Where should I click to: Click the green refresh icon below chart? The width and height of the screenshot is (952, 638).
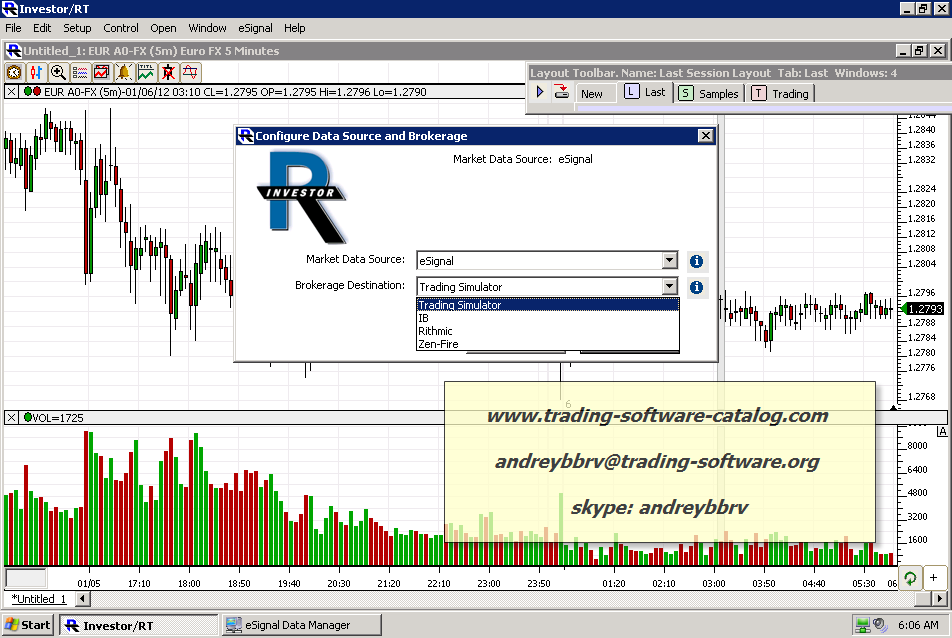[911, 578]
